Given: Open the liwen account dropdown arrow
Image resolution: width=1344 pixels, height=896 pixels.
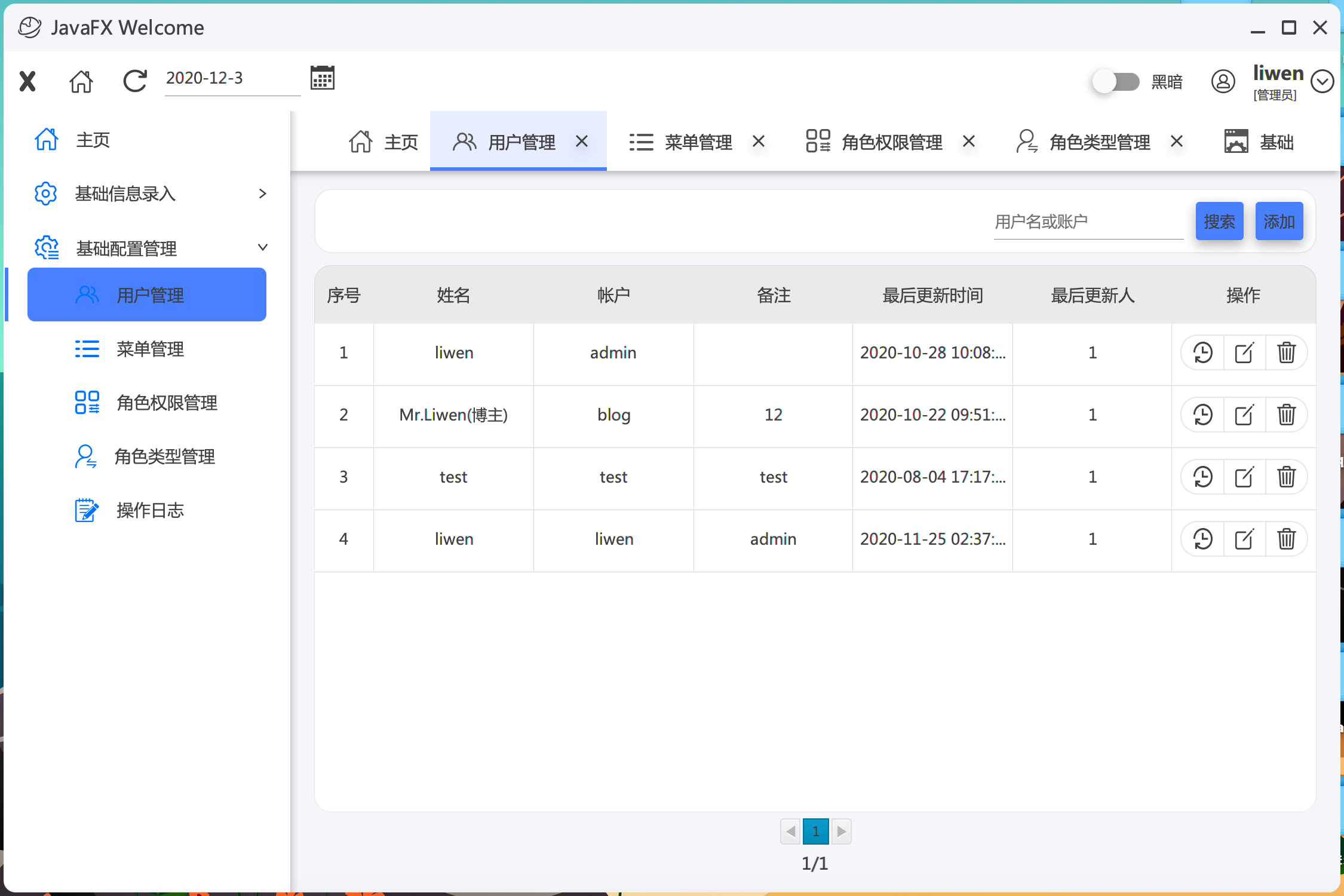Looking at the screenshot, I should (x=1322, y=81).
